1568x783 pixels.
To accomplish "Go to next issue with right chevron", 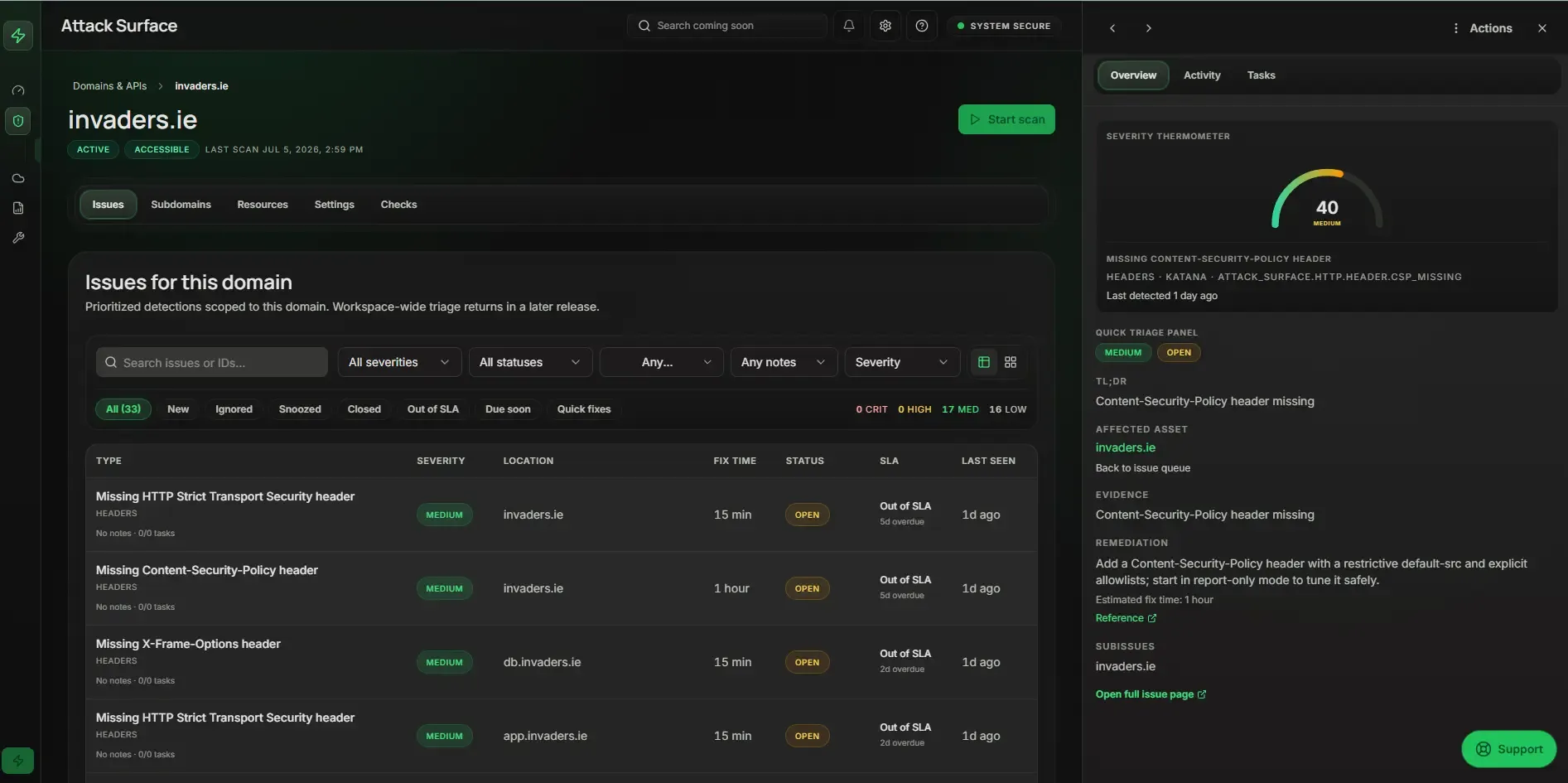I will (x=1148, y=28).
